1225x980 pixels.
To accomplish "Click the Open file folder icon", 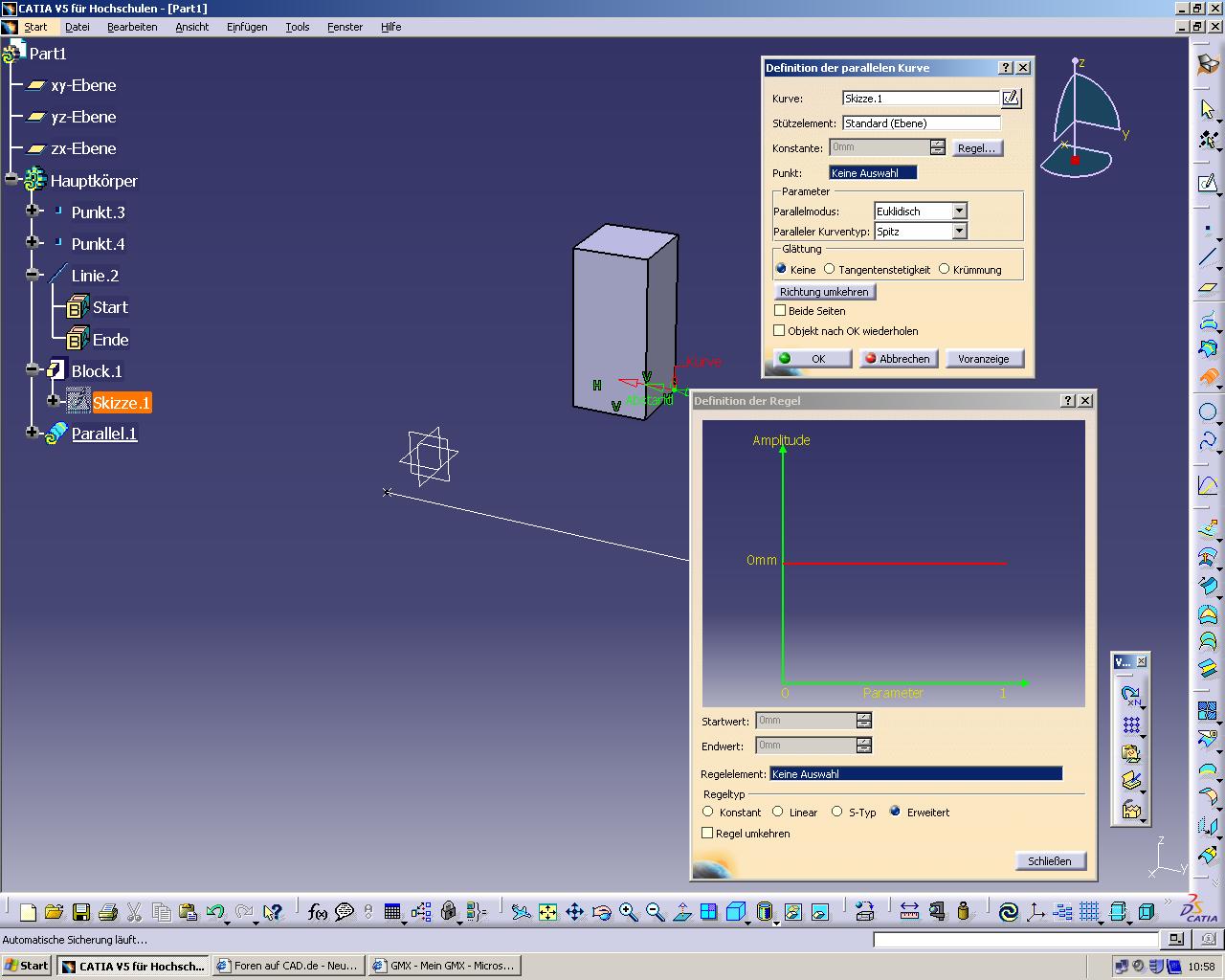I will click(x=54, y=912).
